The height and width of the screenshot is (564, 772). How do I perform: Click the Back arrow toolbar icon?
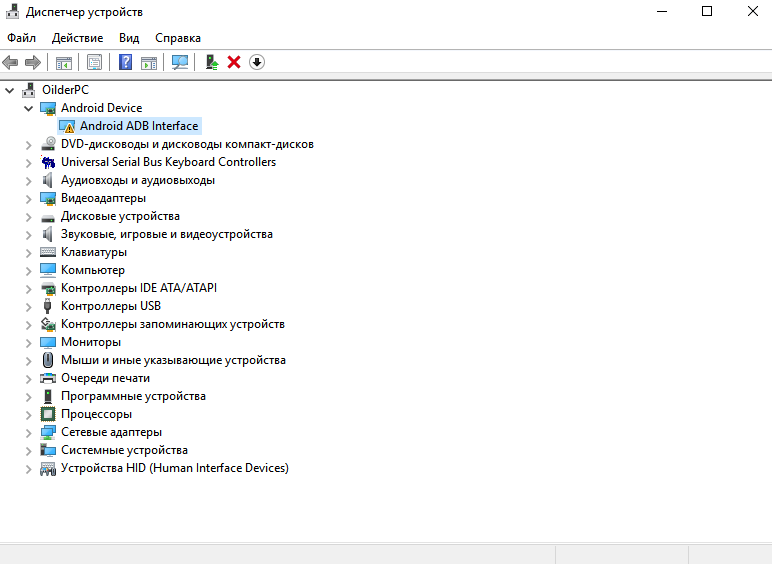click(x=10, y=62)
